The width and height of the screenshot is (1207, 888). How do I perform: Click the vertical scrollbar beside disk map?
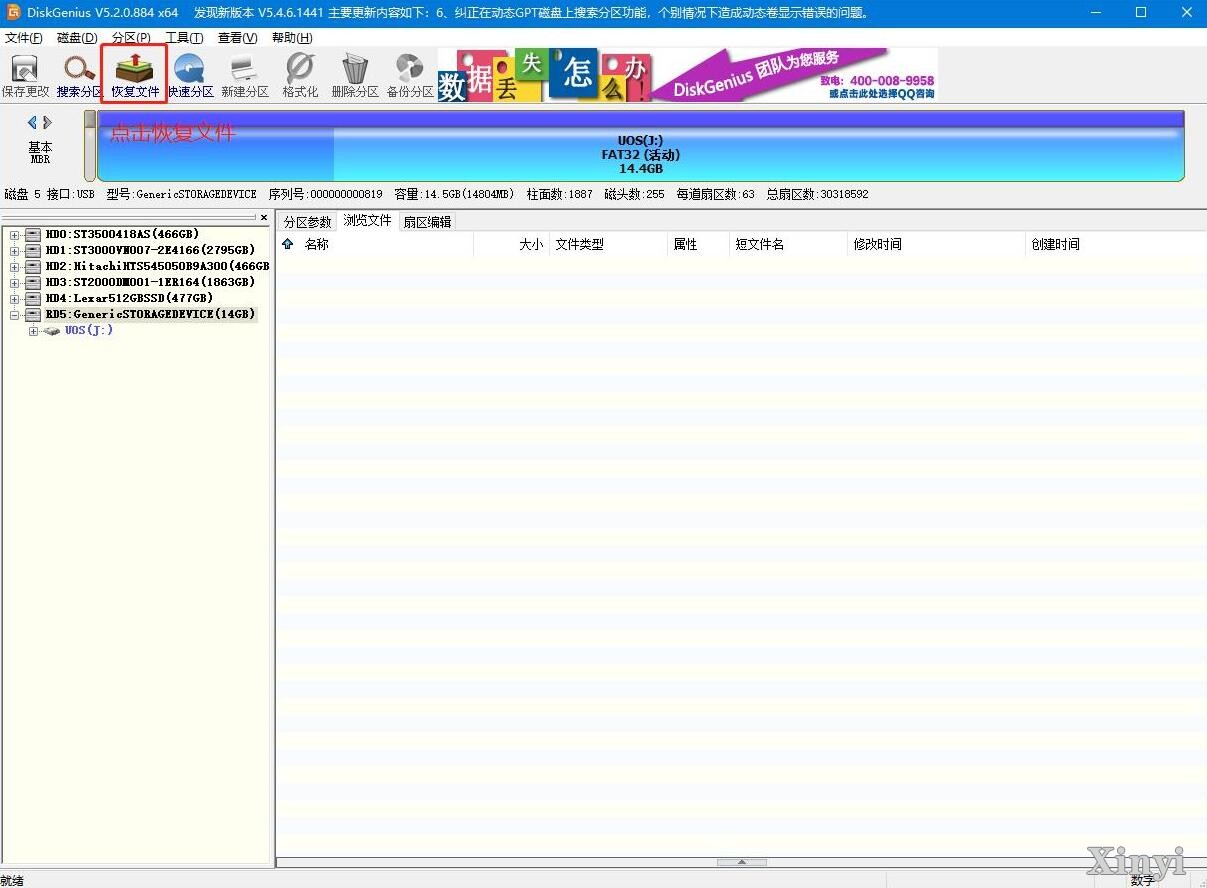90,146
